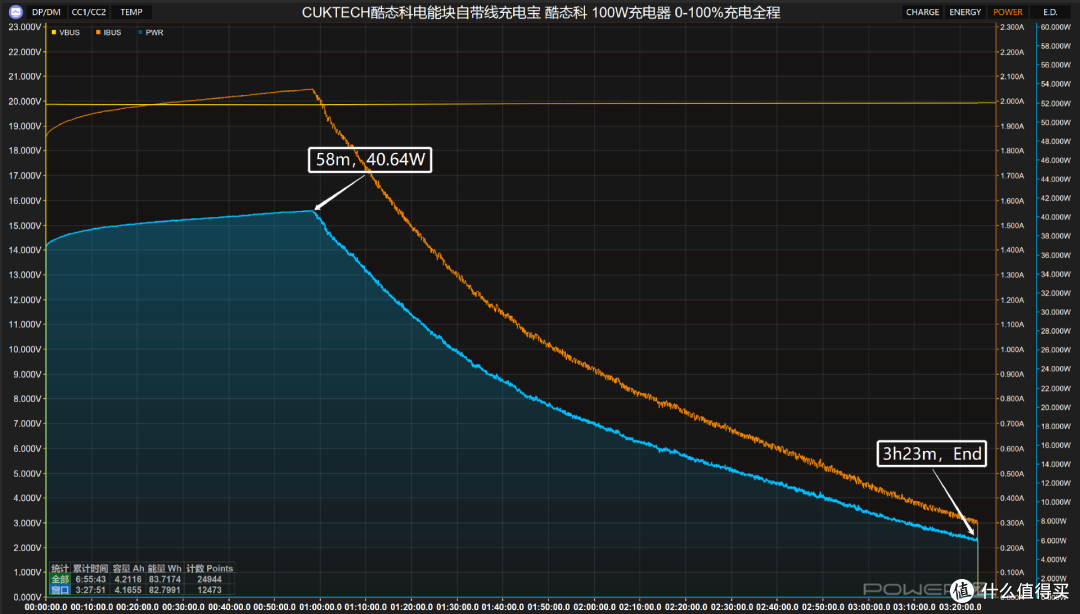The image size is (1080, 614).
Task: Open the TEMP tab
Action: [131, 12]
